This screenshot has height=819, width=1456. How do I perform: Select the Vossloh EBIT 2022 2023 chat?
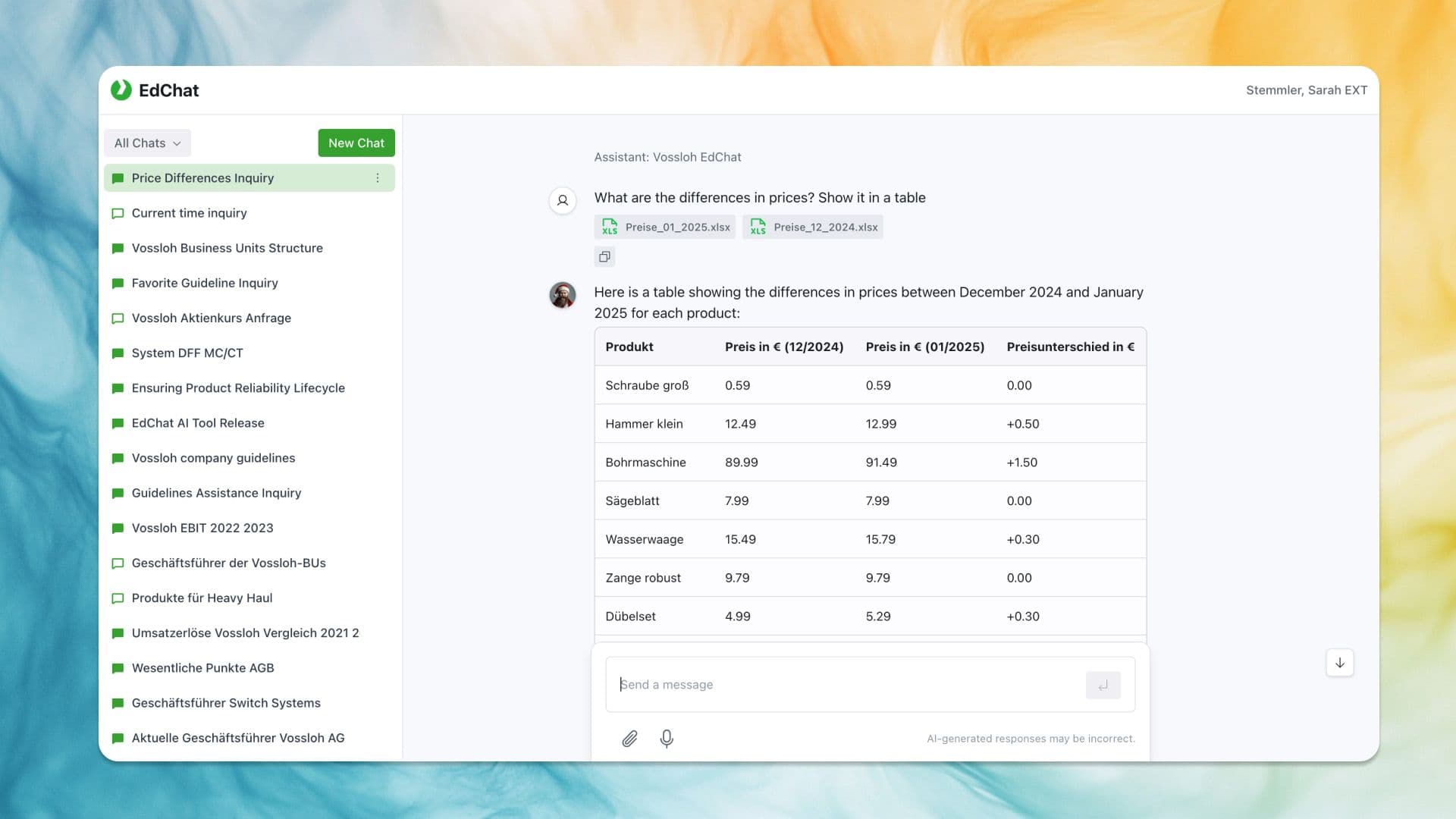(x=202, y=528)
